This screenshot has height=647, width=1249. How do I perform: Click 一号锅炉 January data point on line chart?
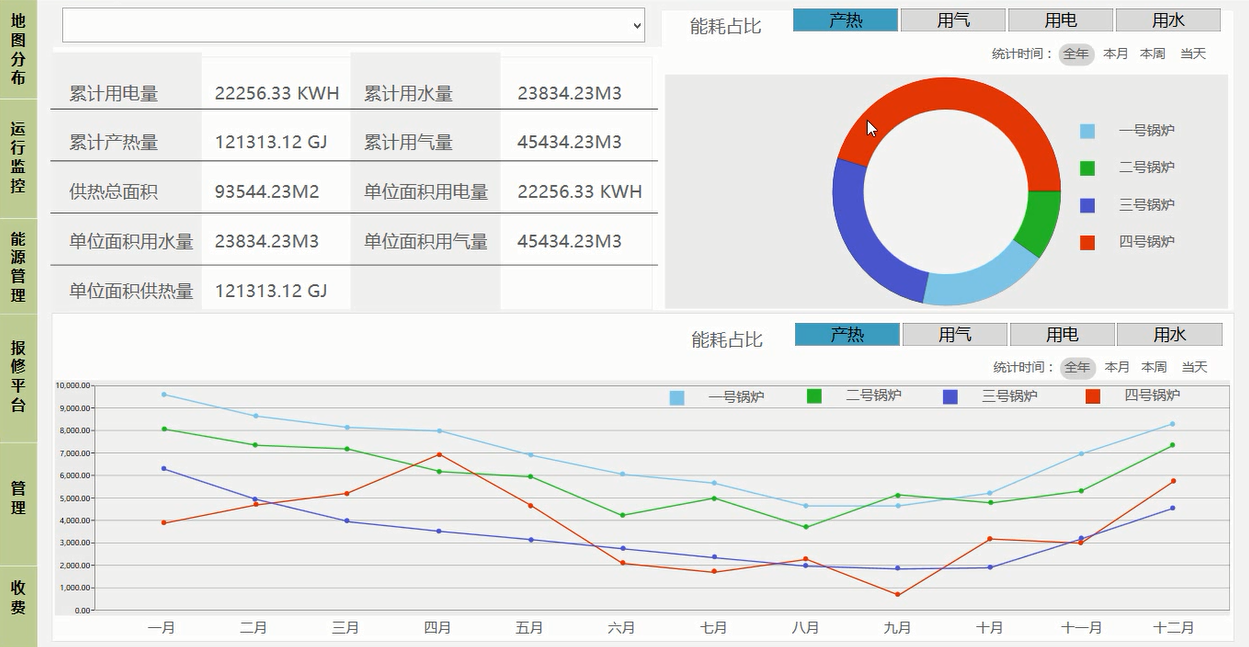(163, 394)
